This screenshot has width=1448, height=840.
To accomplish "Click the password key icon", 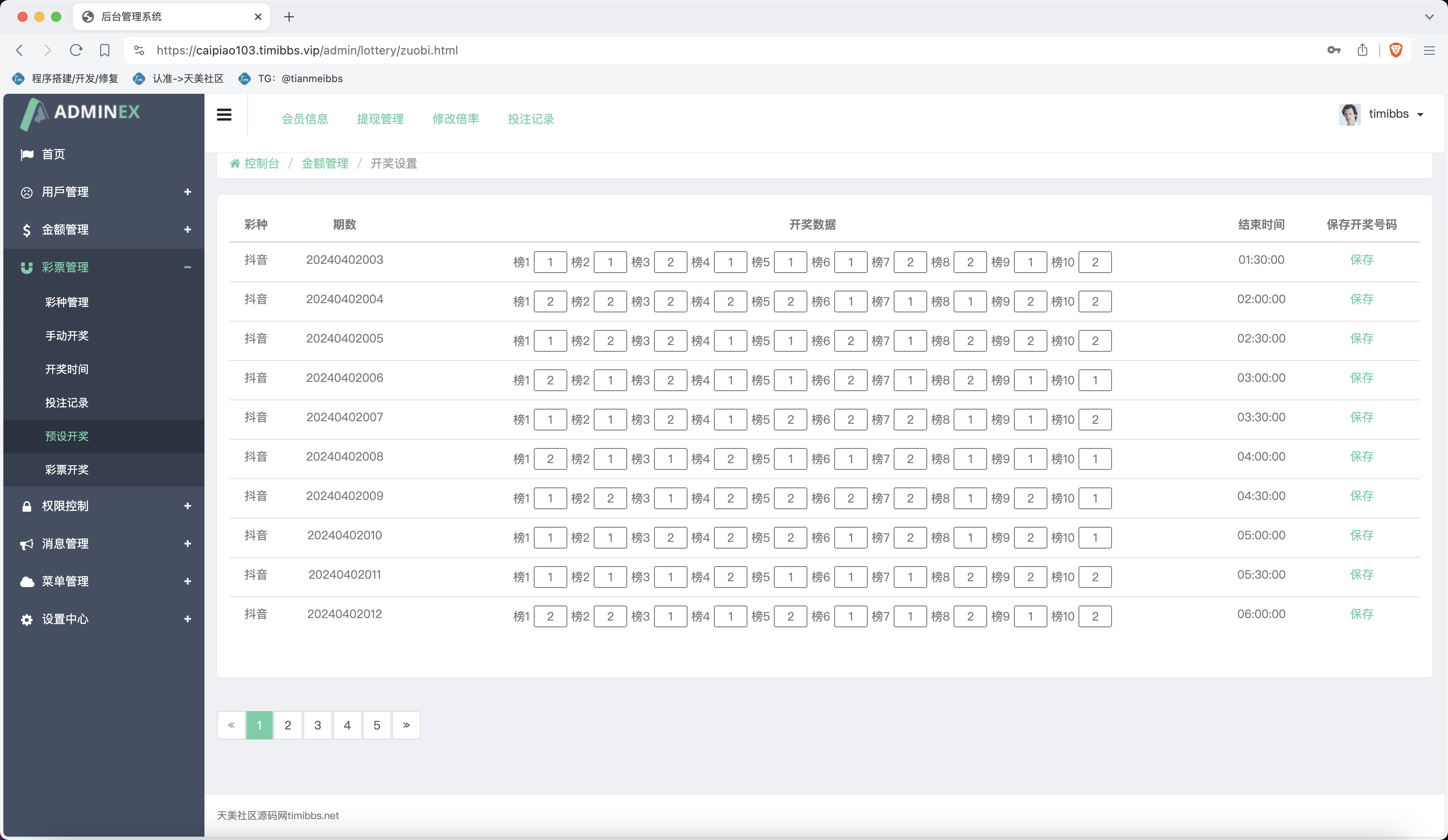I will point(1334,50).
